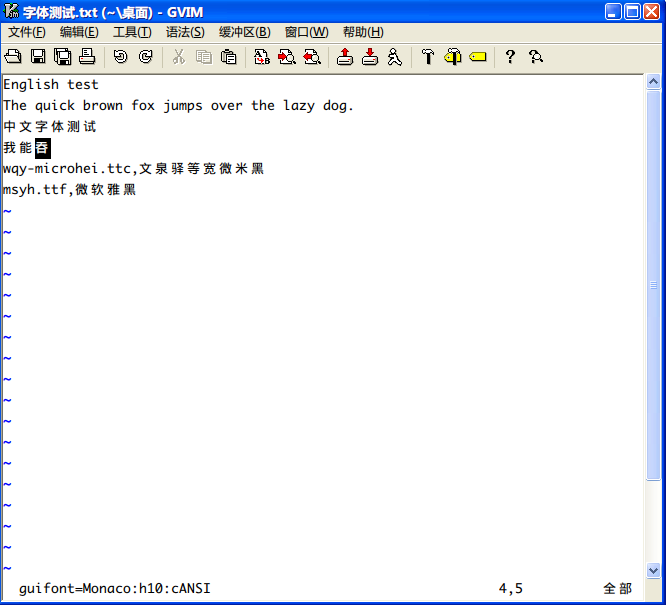The width and height of the screenshot is (666, 605).
Task: Click the text 'wqy-microhei.ttc'
Action: (x=67, y=169)
